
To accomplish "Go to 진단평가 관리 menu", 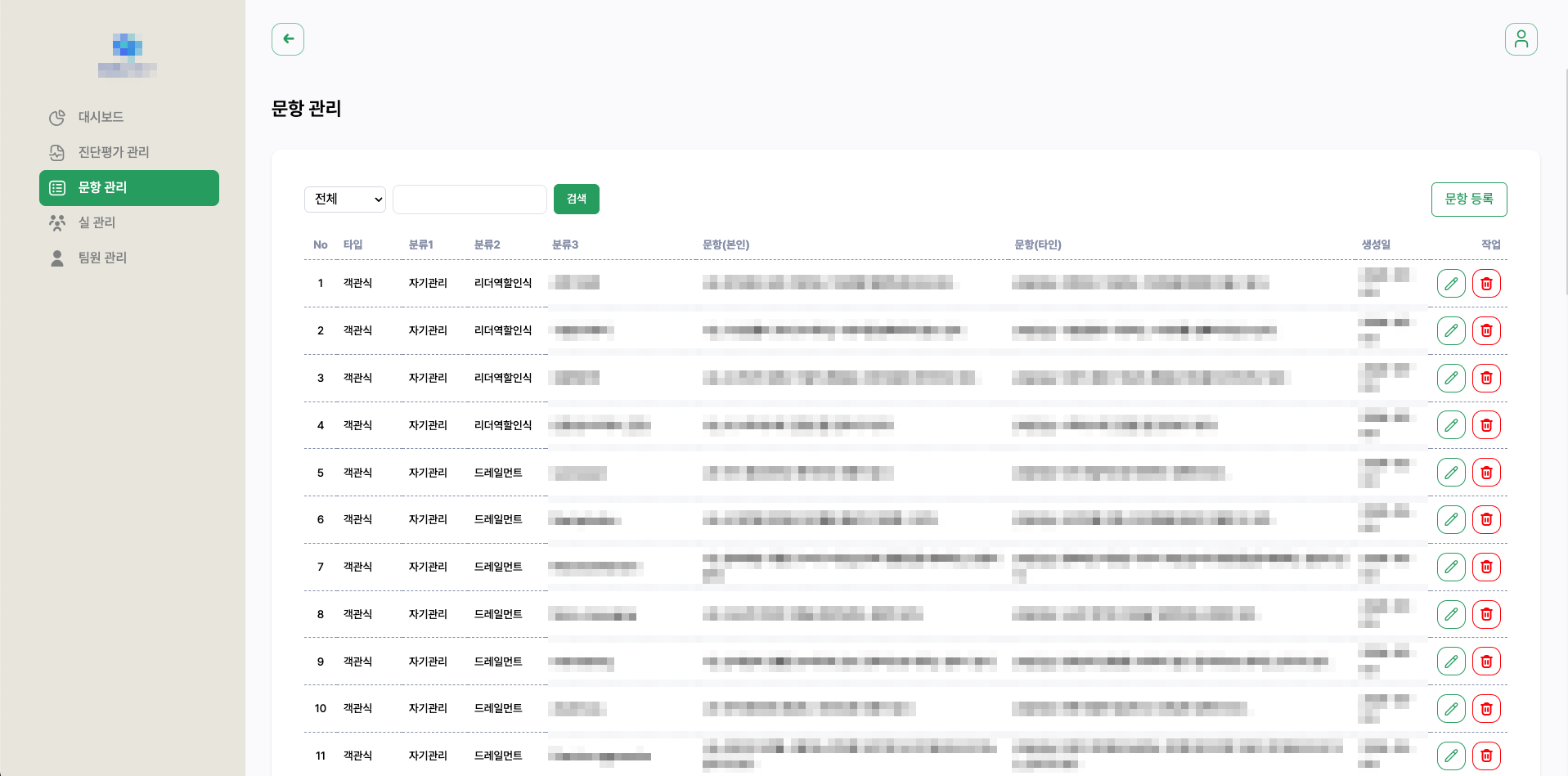I will coord(113,152).
